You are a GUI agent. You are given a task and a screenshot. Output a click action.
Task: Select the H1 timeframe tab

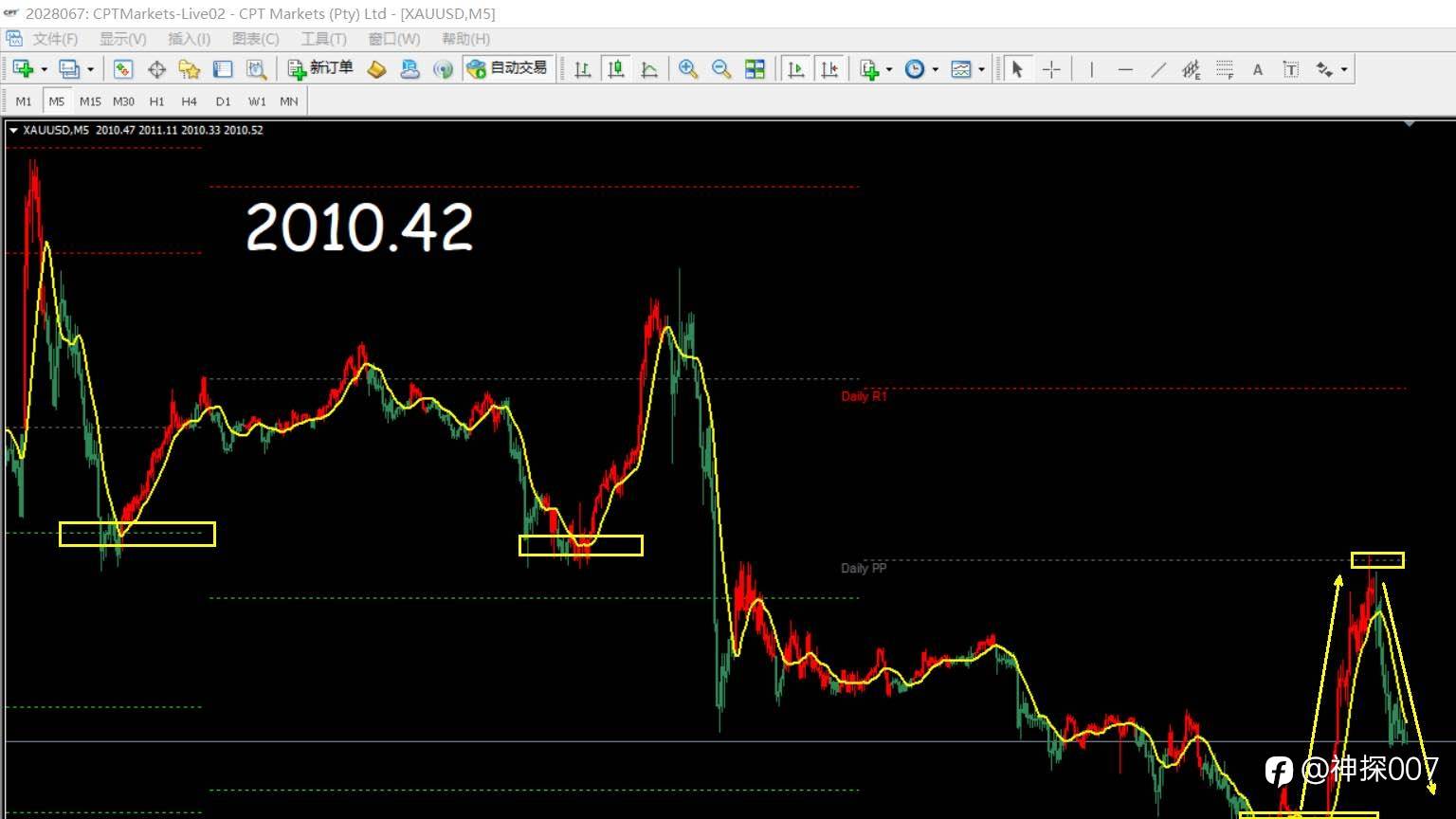click(156, 100)
